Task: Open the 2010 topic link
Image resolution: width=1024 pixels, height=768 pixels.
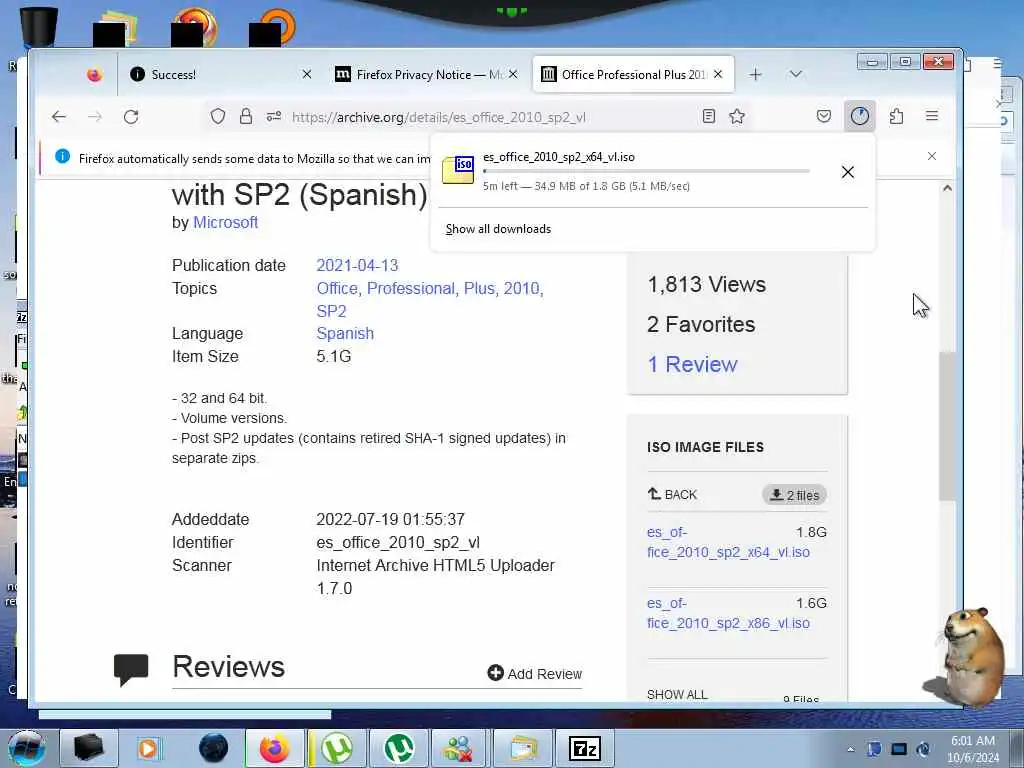Action: pyautogui.click(x=521, y=289)
